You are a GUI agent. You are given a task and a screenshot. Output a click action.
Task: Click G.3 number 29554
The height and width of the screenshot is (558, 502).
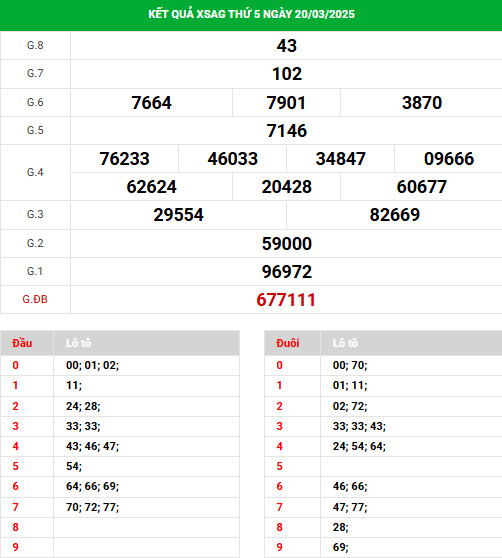[179, 215]
